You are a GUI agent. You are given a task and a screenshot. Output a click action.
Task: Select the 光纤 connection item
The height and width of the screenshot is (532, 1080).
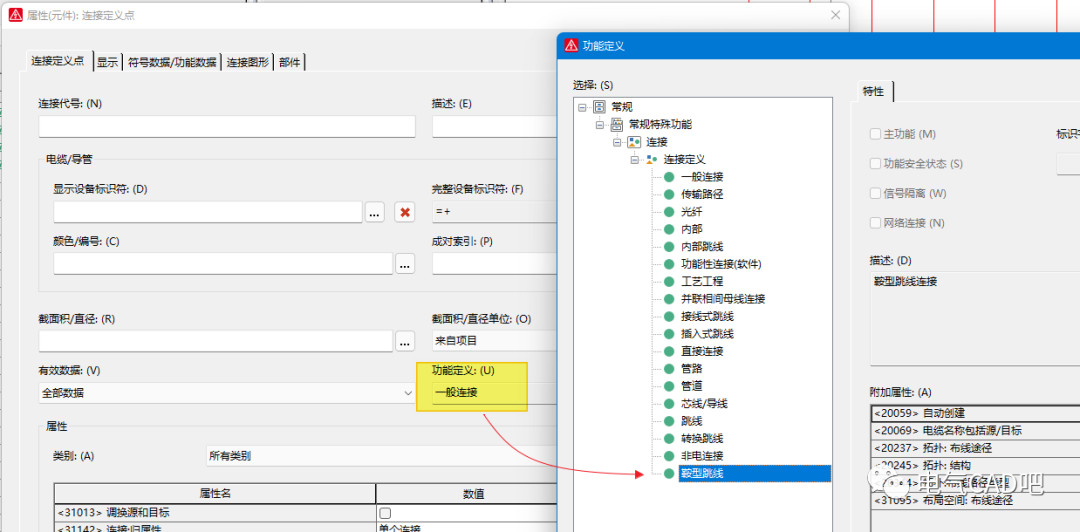point(692,212)
